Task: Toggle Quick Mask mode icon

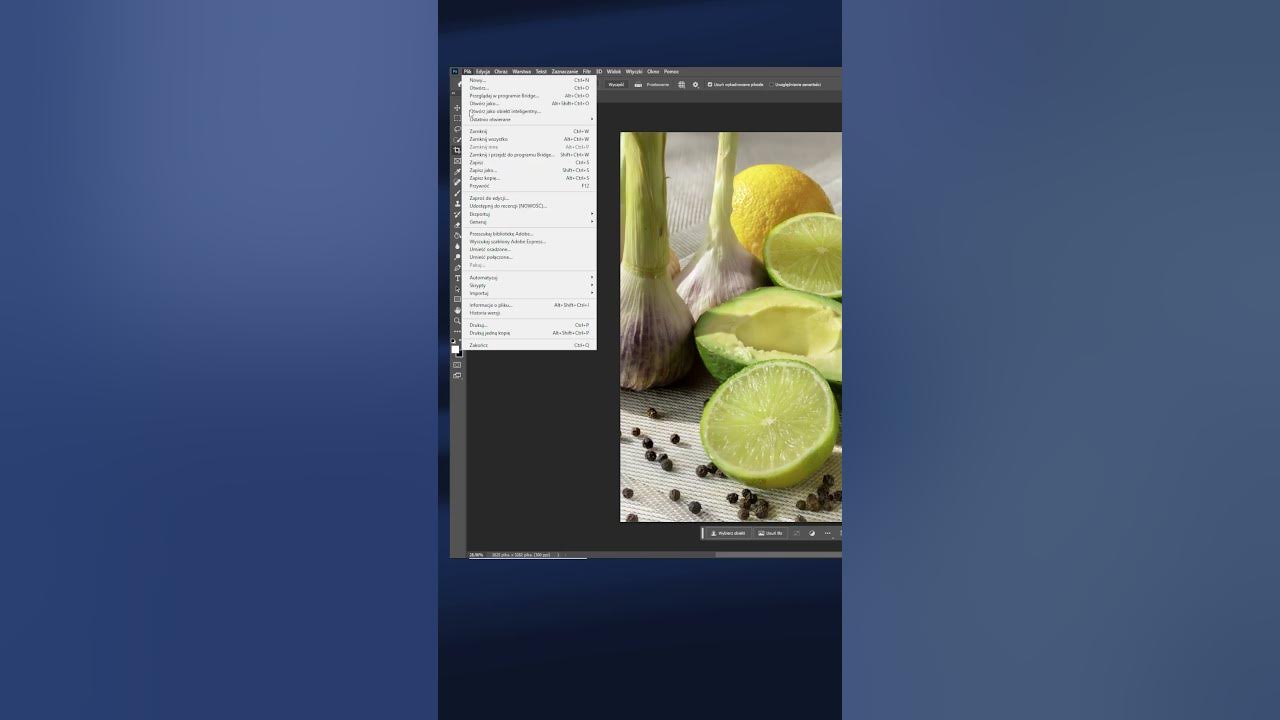Action: (x=457, y=365)
